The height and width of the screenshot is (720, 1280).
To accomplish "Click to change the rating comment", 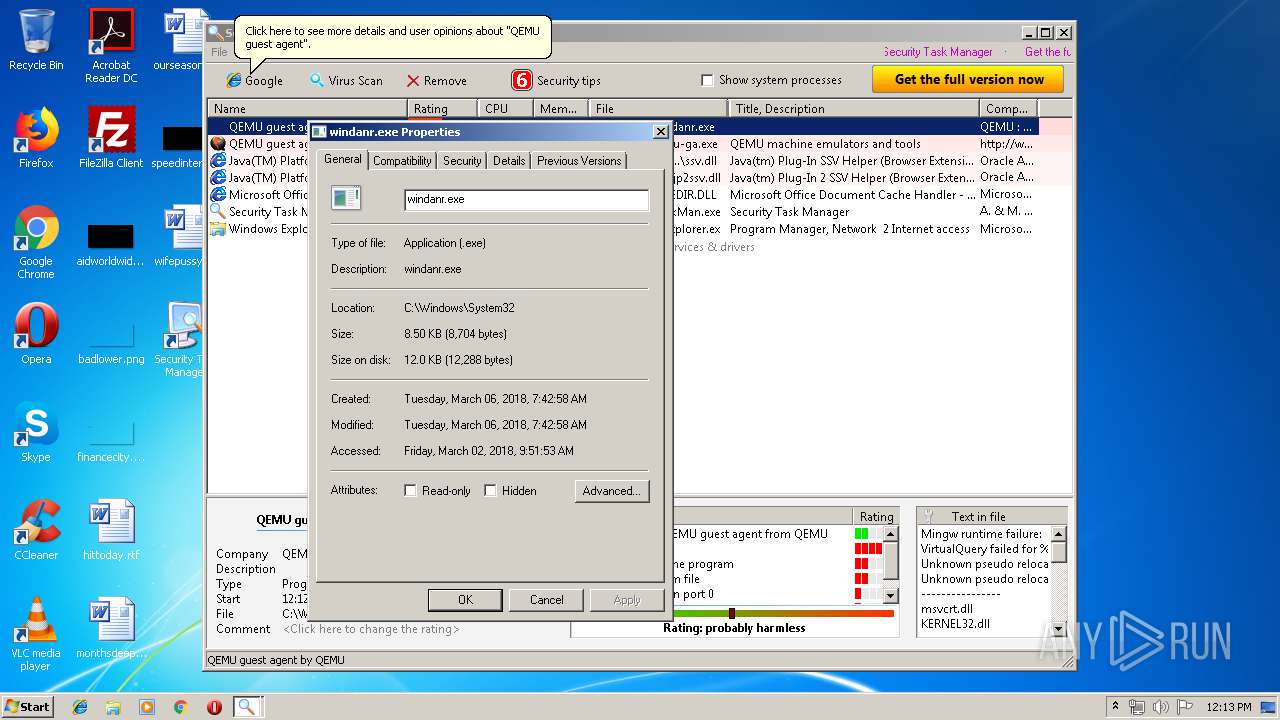I will pos(371,629).
